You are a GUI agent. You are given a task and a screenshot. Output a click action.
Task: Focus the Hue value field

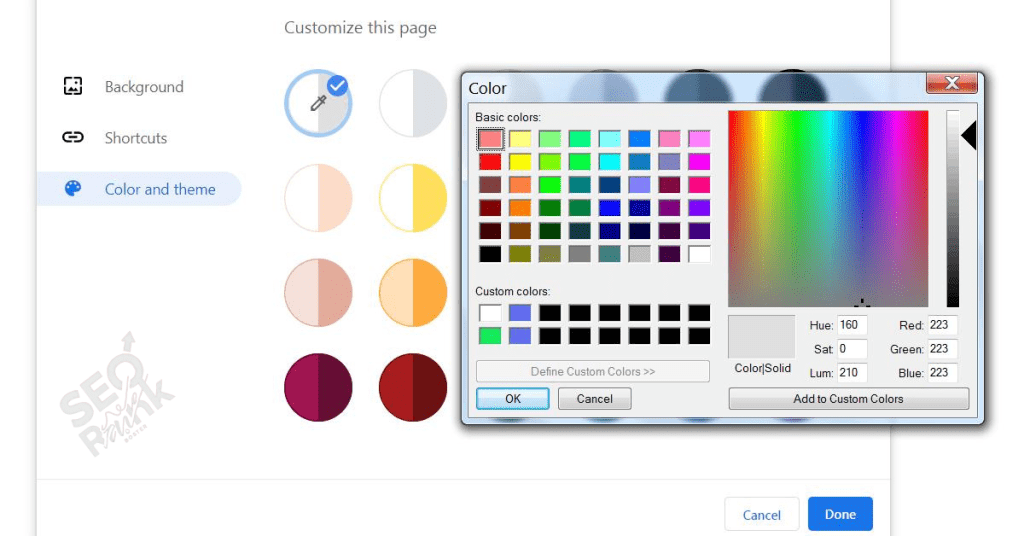(x=852, y=325)
